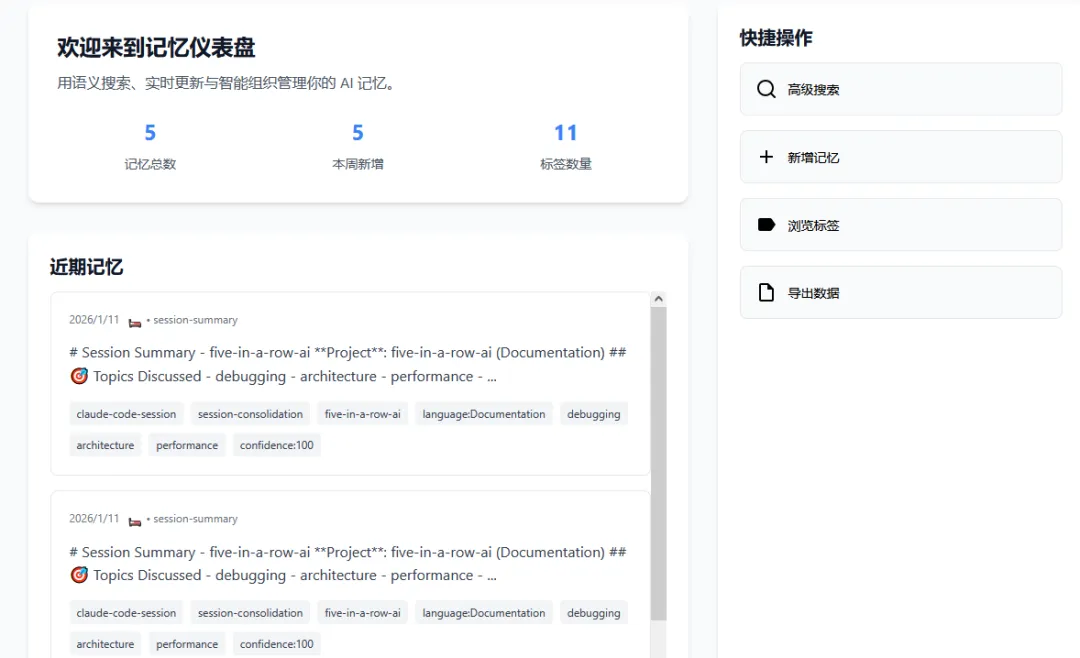Click scrollbar up arrow in 近期记忆 list
Viewport: 1080px width, 658px height.
pyautogui.click(x=658, y=299)
